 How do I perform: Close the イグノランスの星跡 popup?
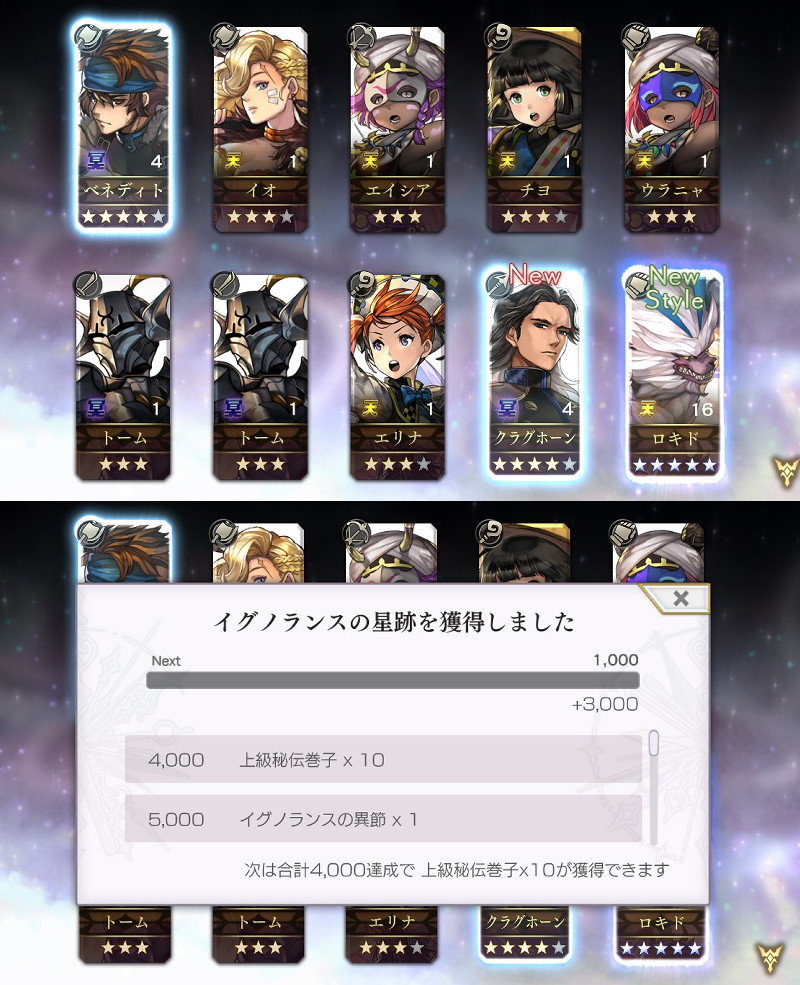[x=681, y=598]
